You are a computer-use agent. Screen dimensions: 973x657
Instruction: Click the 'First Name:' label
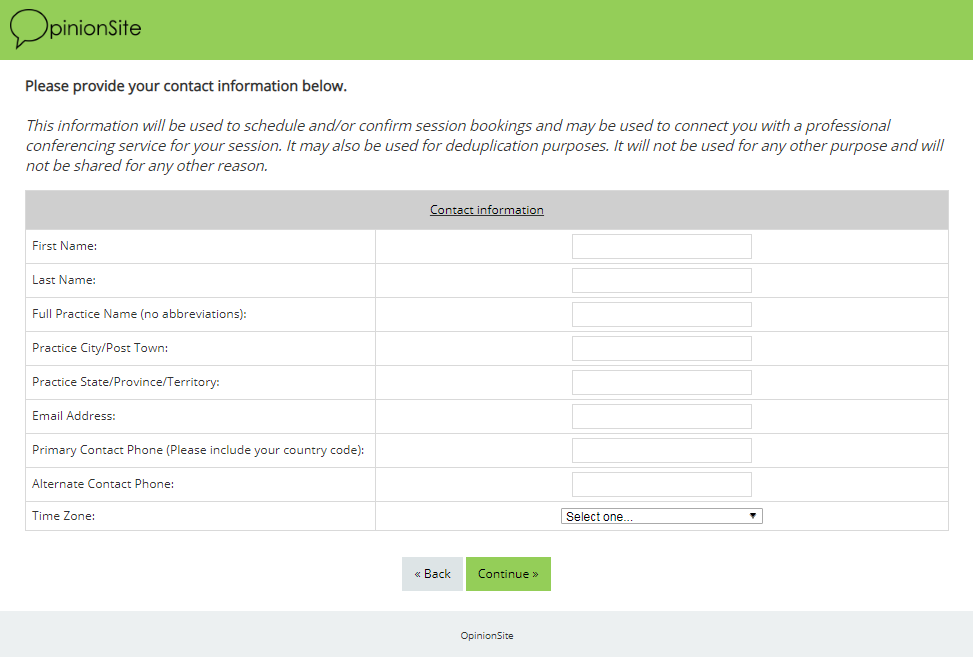point(65,246)
